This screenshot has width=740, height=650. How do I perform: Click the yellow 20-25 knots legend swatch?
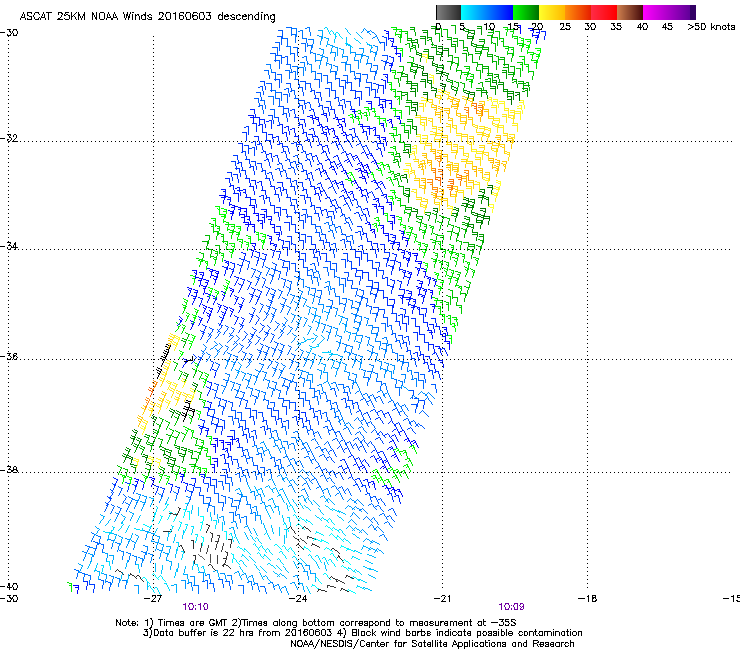click(x=552, y=12)
